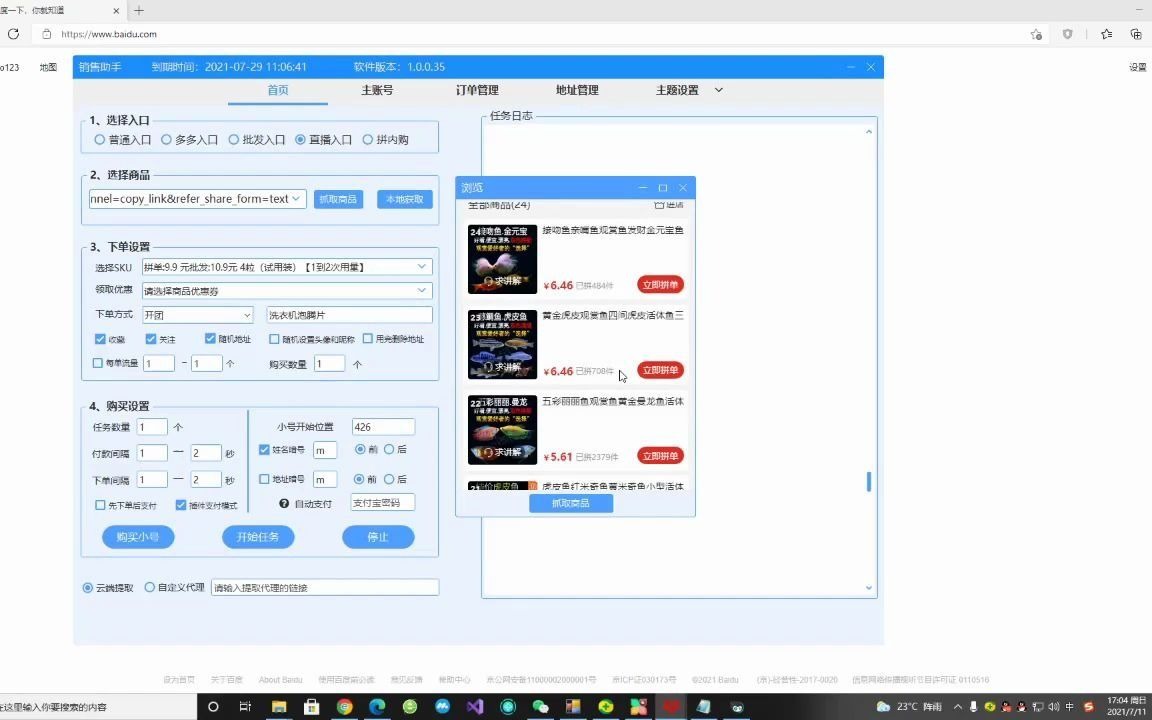Image resolution: width=1152 pixels, height=720 pixels.
Task: Click the first 求讲解 badge on product list
Action: click(x=505, y=281)
